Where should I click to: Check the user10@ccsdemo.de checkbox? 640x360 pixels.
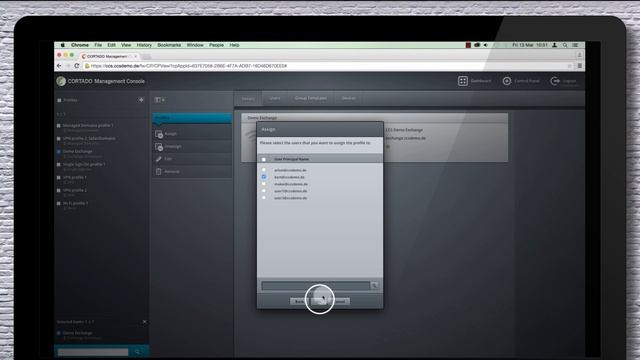tap(264, 191)
